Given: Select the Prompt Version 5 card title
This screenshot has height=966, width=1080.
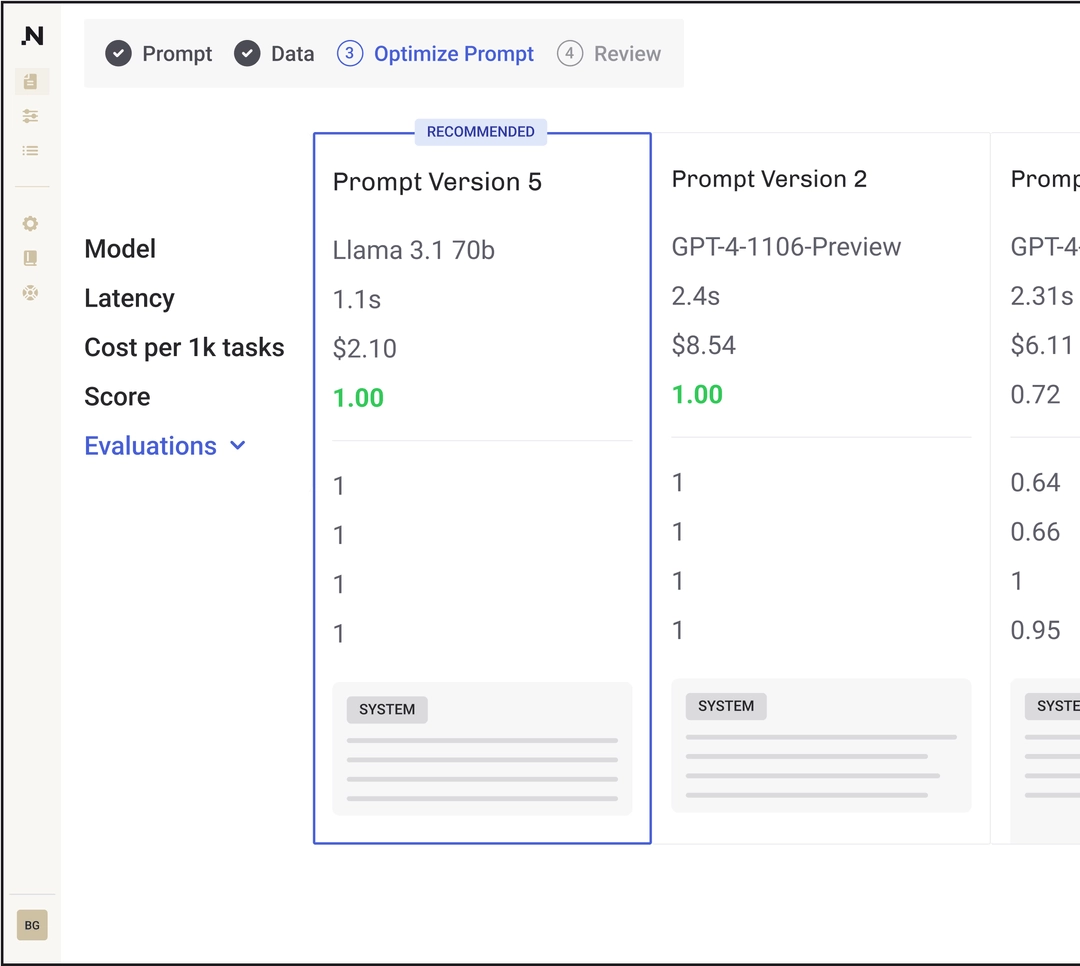Looking at the screenshot, I should [437, 182].
